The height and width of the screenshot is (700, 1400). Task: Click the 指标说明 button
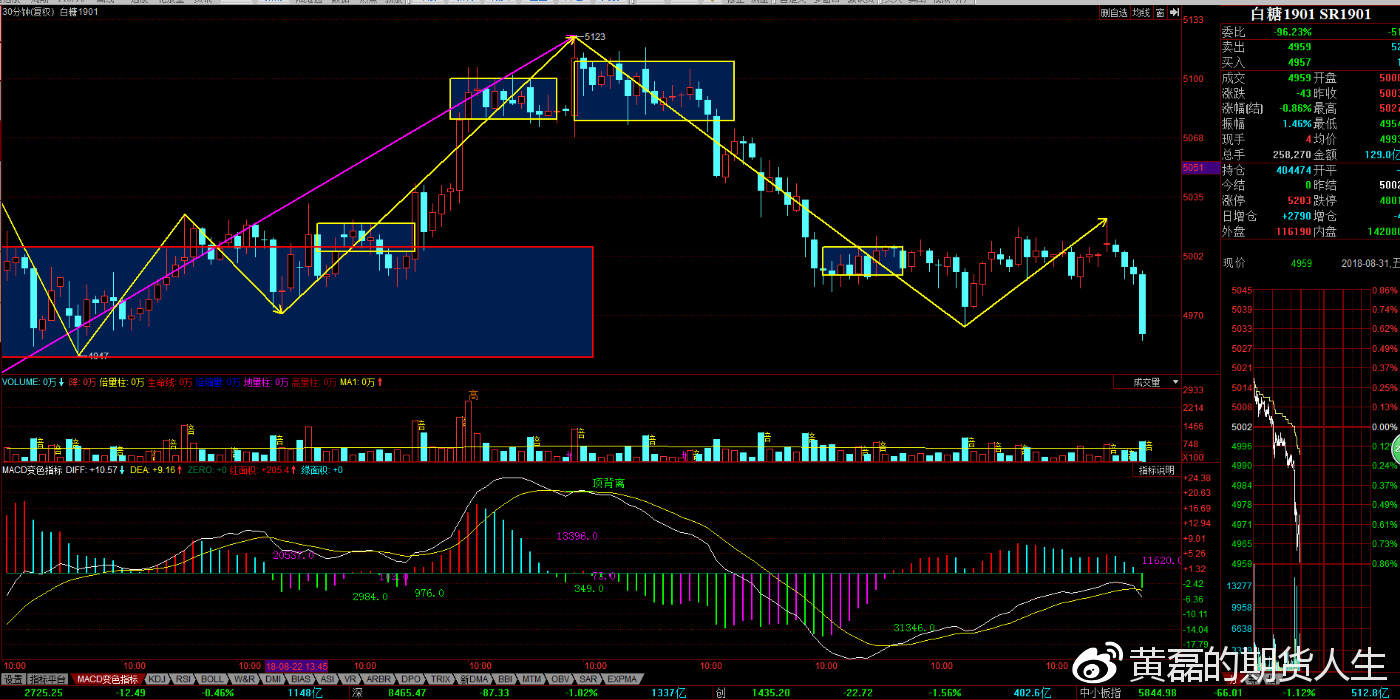tap(1158, 470)
